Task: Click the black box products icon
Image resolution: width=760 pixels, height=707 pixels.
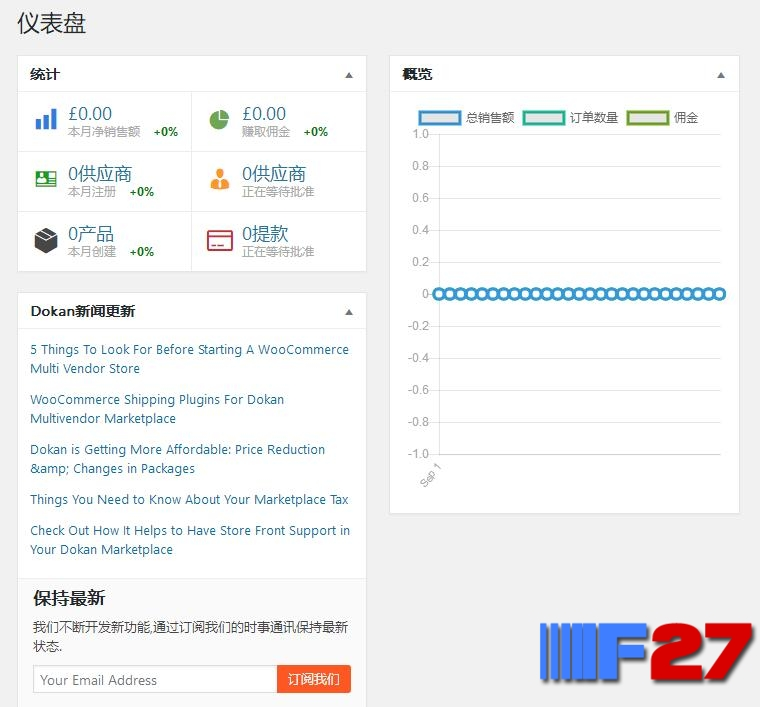Action: click(x=46, y=240)
